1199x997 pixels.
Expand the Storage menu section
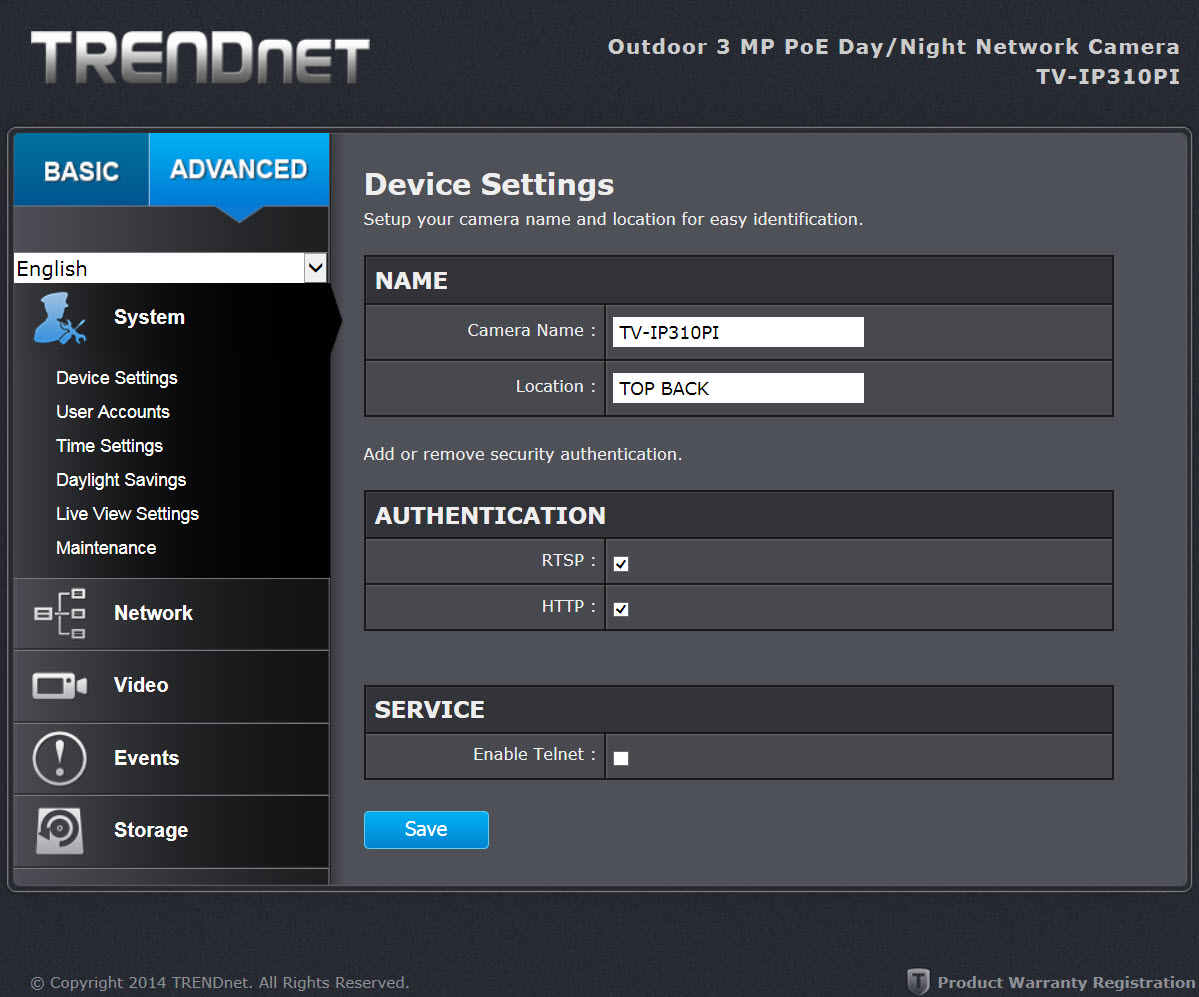point(171,831)
